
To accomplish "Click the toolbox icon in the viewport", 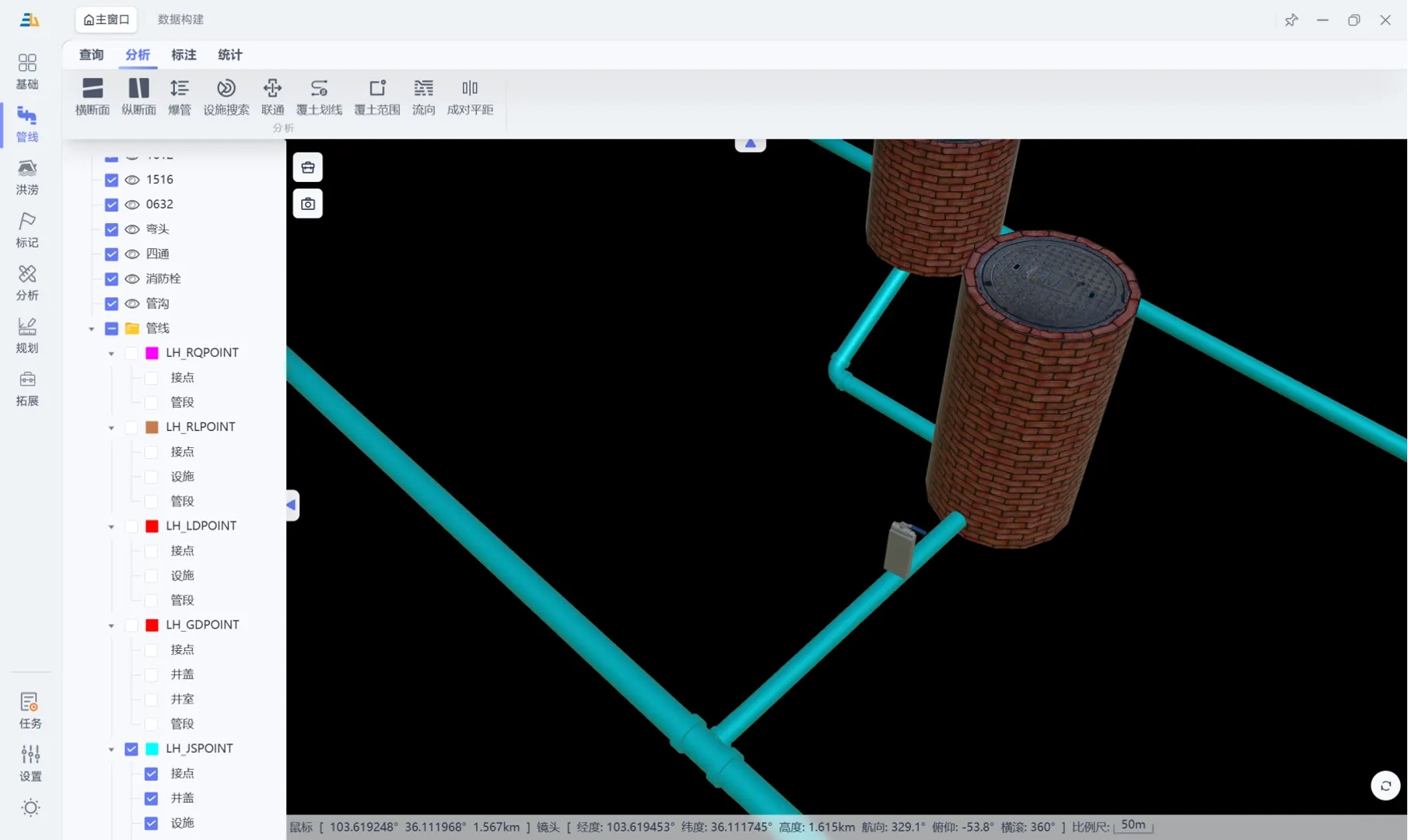I will click(308, 167).
